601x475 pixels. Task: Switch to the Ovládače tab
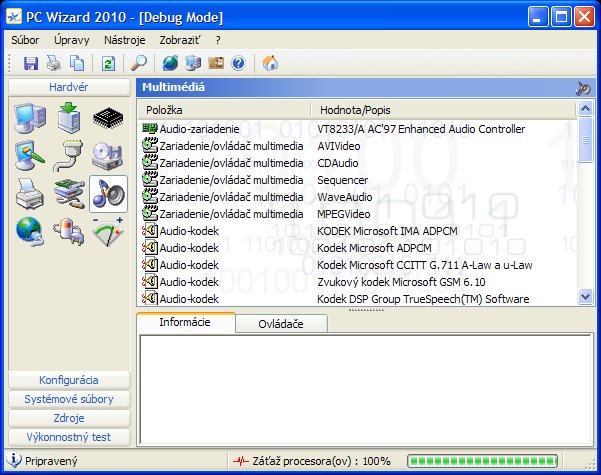coord(281,324)
